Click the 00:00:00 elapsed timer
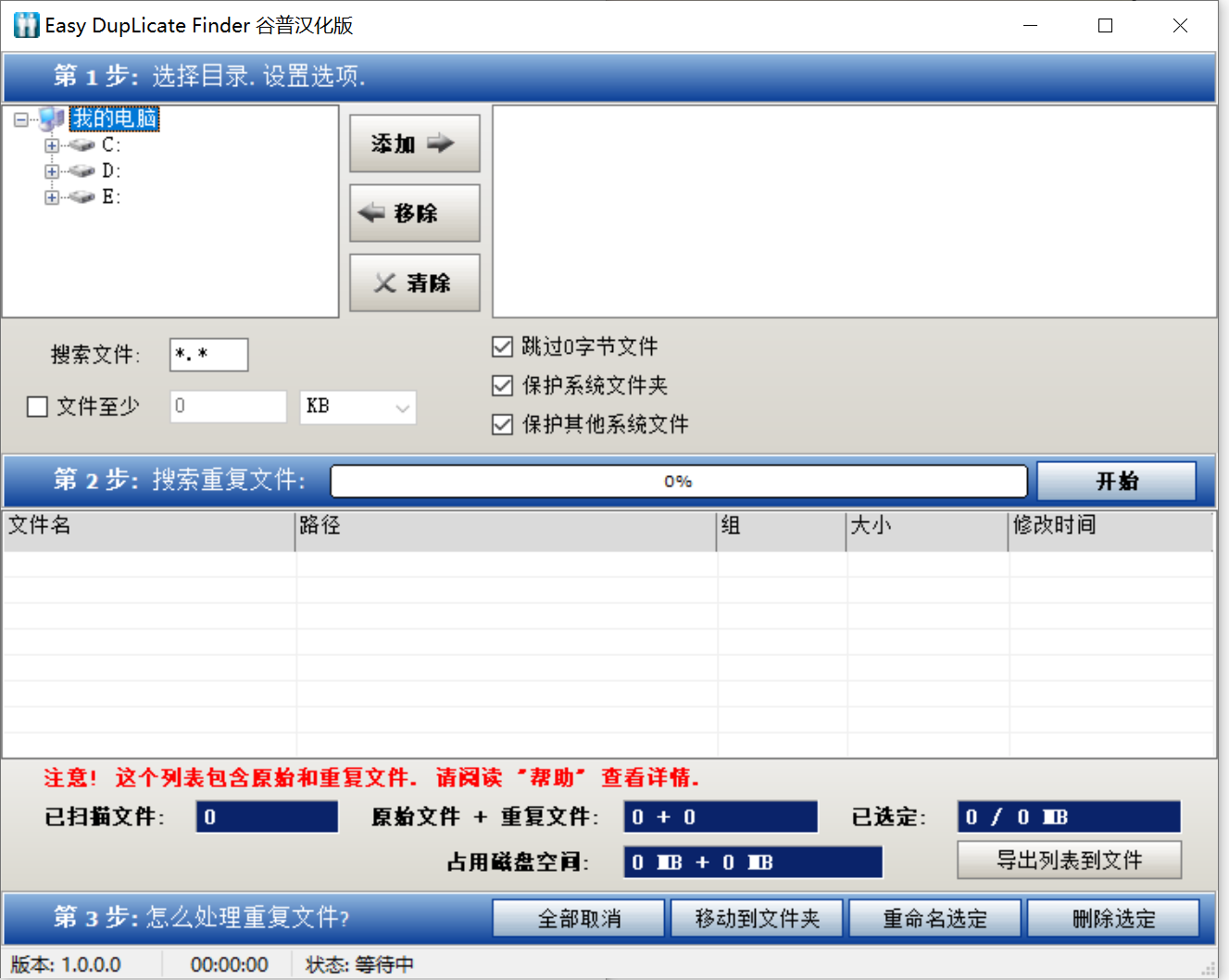Screen dimensions: 1229x980 click(x=230, y=965)
